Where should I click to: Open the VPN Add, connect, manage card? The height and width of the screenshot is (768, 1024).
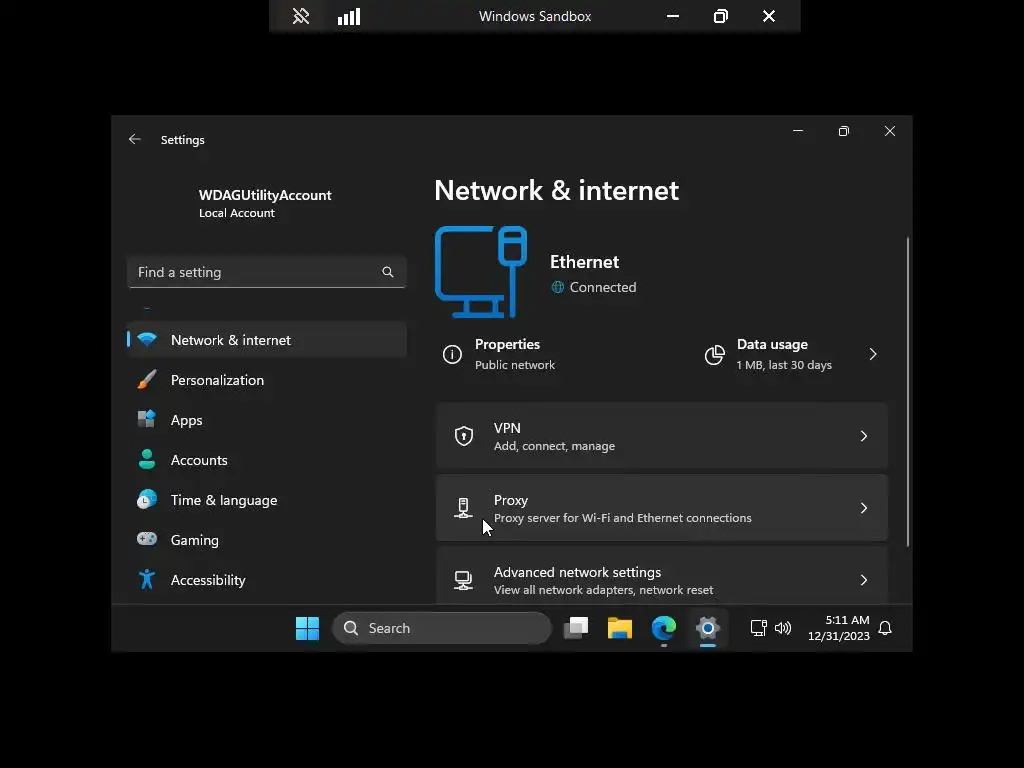[662, 436]
